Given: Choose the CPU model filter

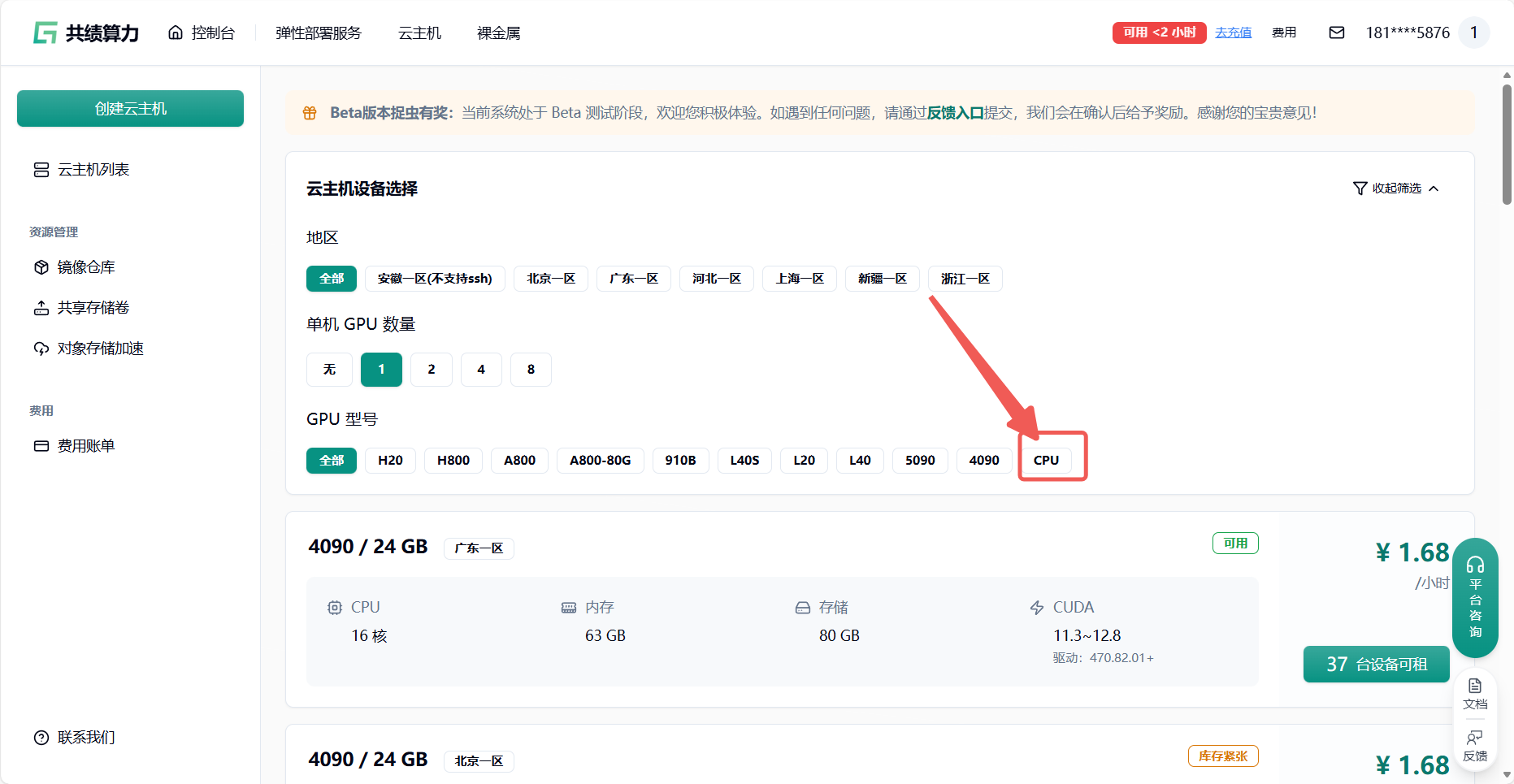Looking at the screenshot, I should (x=1046, y=461).
